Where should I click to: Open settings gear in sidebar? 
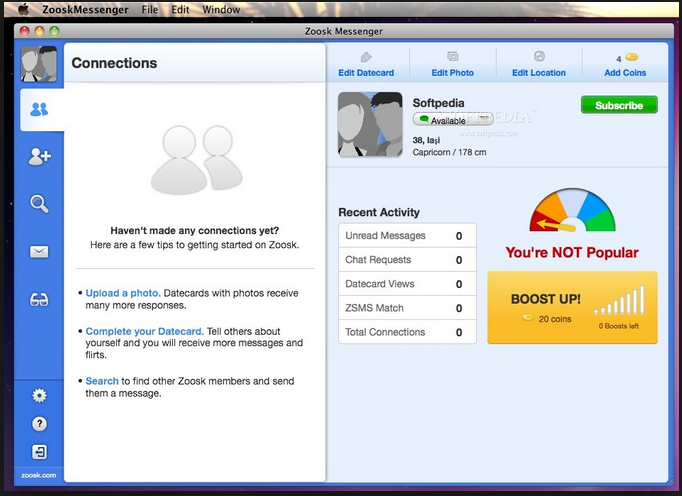pos(39,395)
